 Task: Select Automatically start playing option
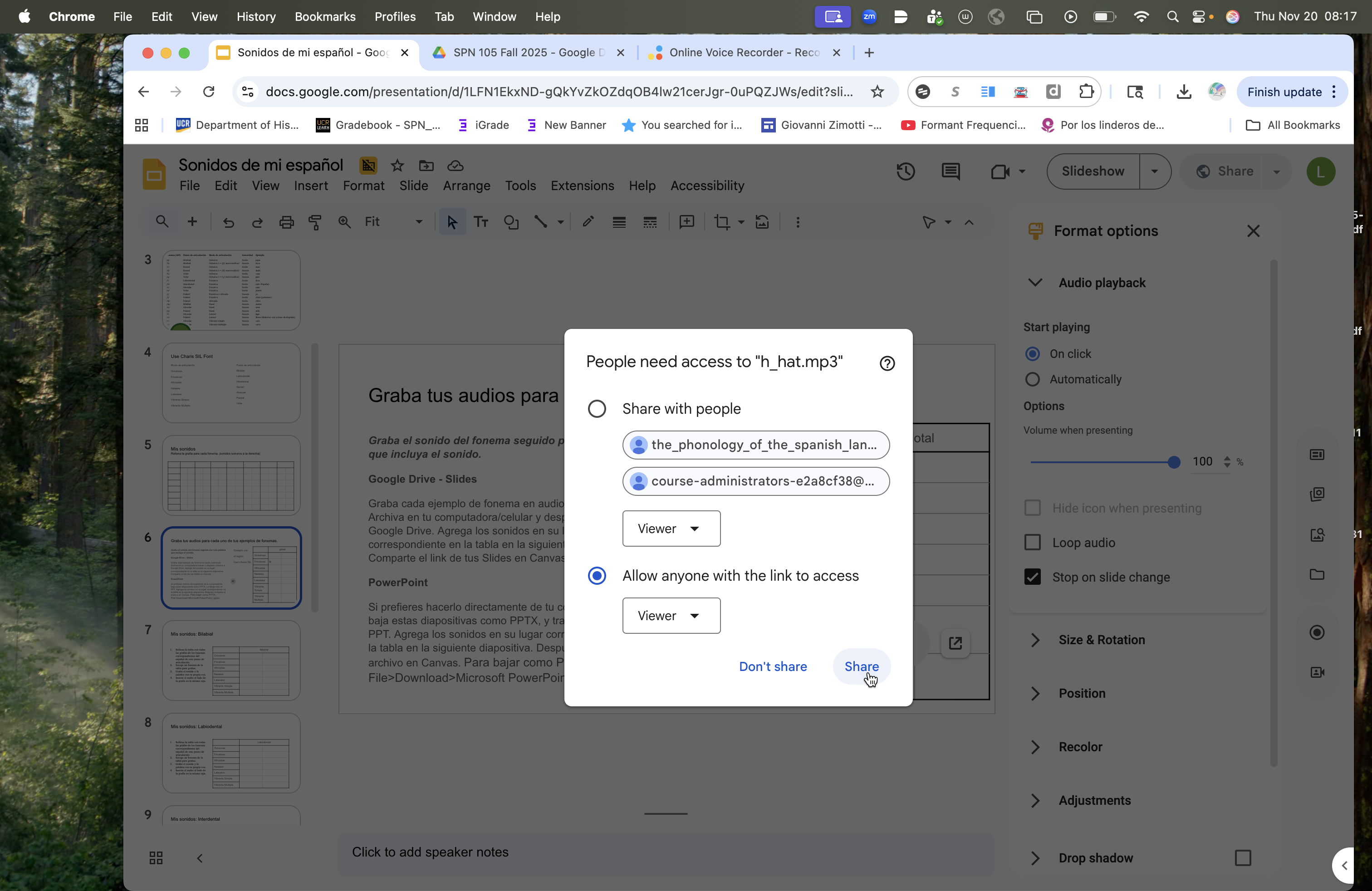coord(1033,379)
